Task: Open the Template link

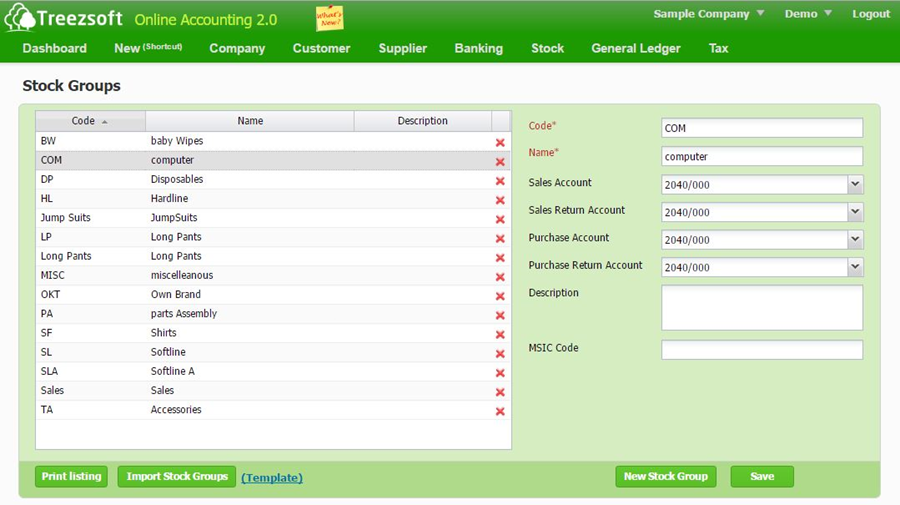Action: [x=272, y=478]
